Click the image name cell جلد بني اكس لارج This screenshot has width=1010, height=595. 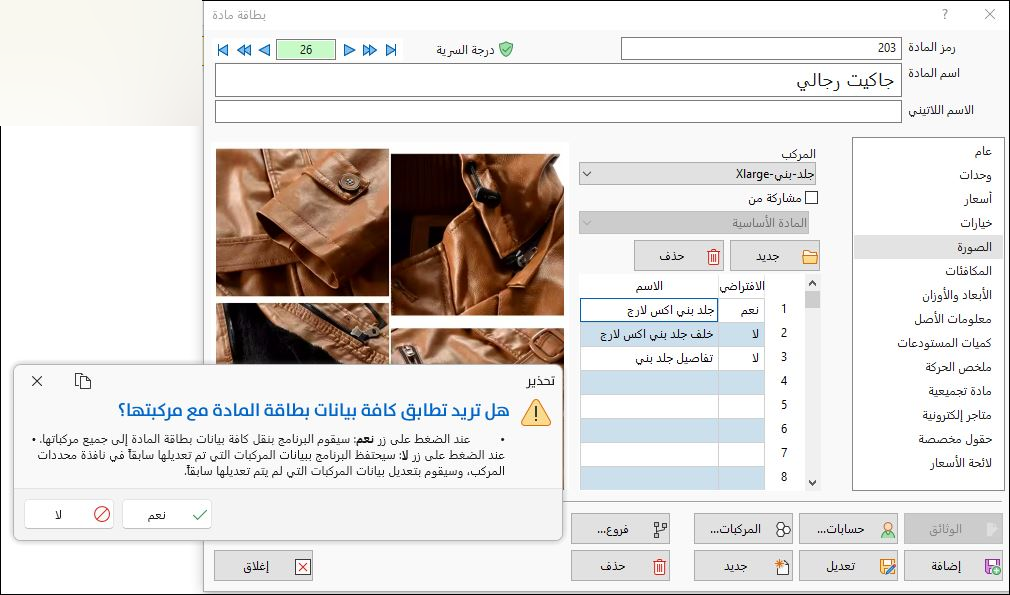click(649, 310)
